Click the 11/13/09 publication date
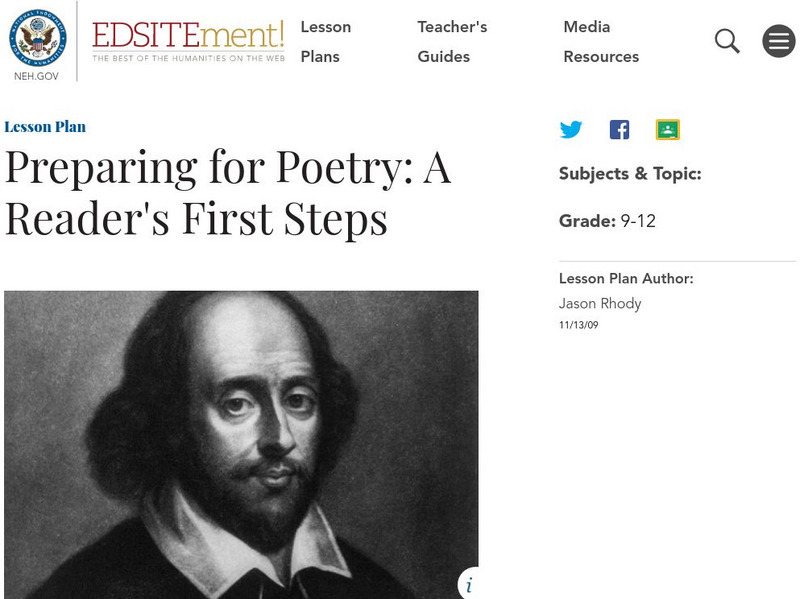 579,326
